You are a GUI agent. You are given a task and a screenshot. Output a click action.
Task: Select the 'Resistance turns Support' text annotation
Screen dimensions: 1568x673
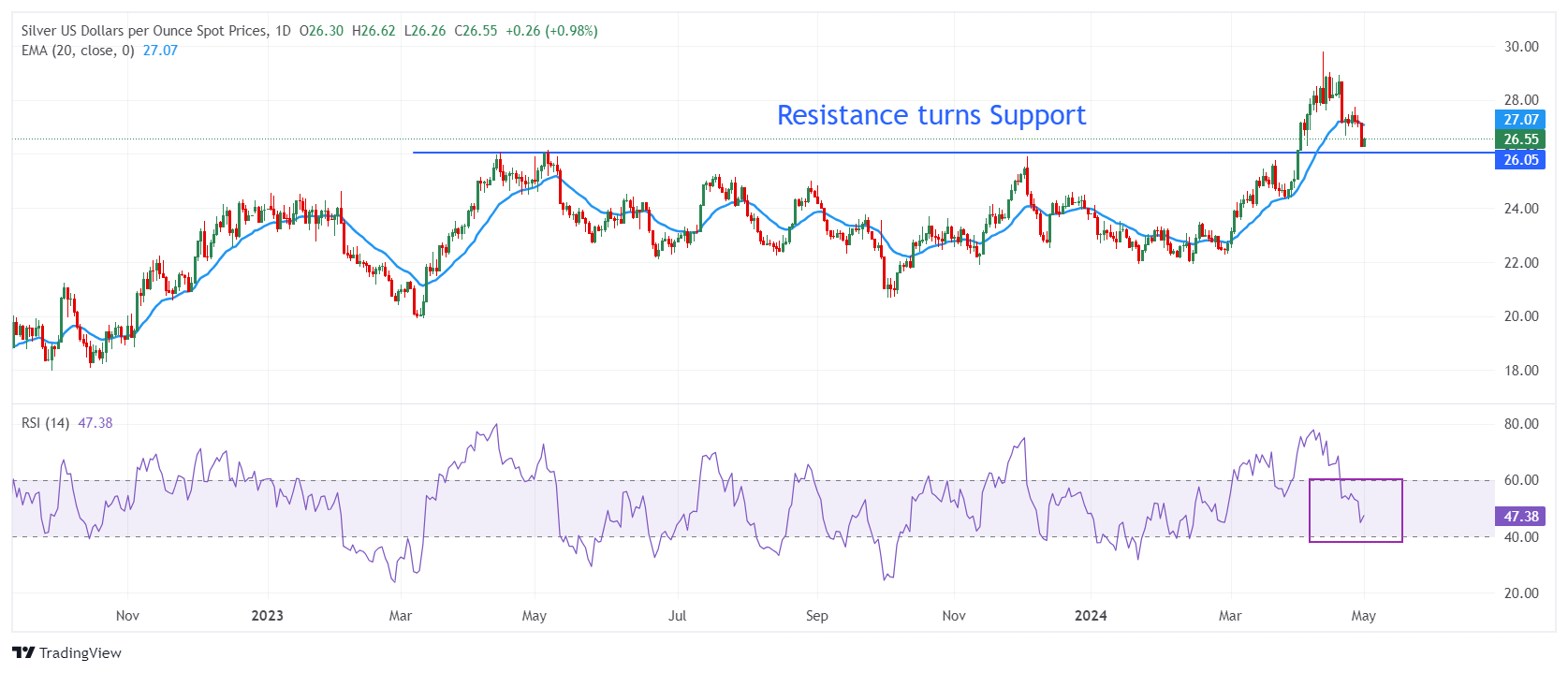coord(931,115)
